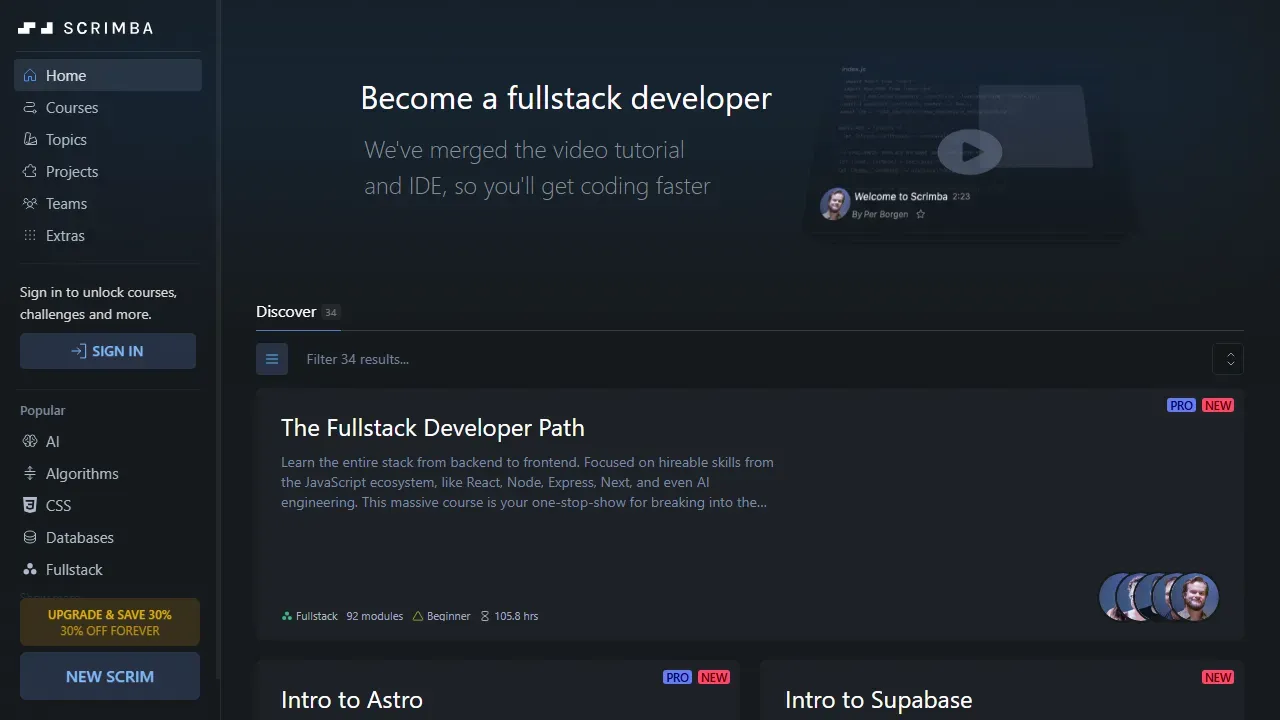The image size is (1280, 720).
Task: Open the Home sidebar item
Action: [108, 75]
